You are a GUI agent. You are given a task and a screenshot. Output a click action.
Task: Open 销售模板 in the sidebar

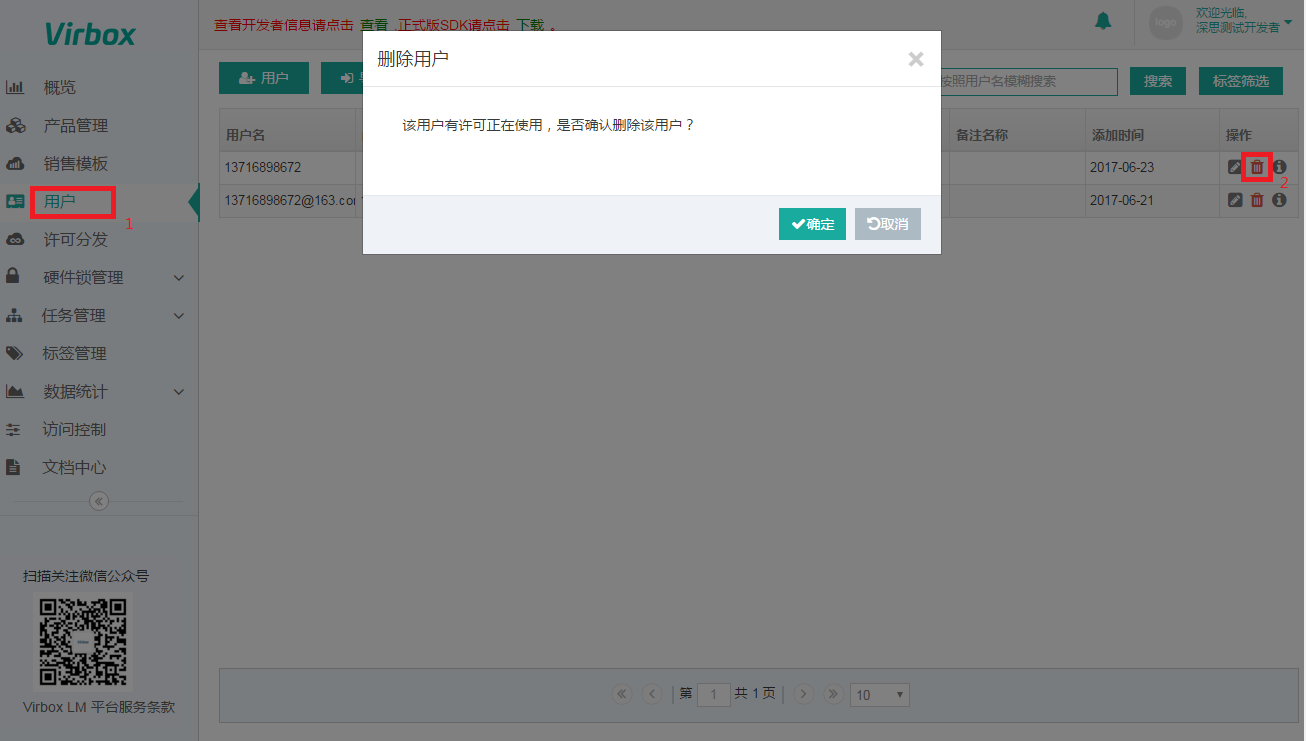(x=75, y=164)
